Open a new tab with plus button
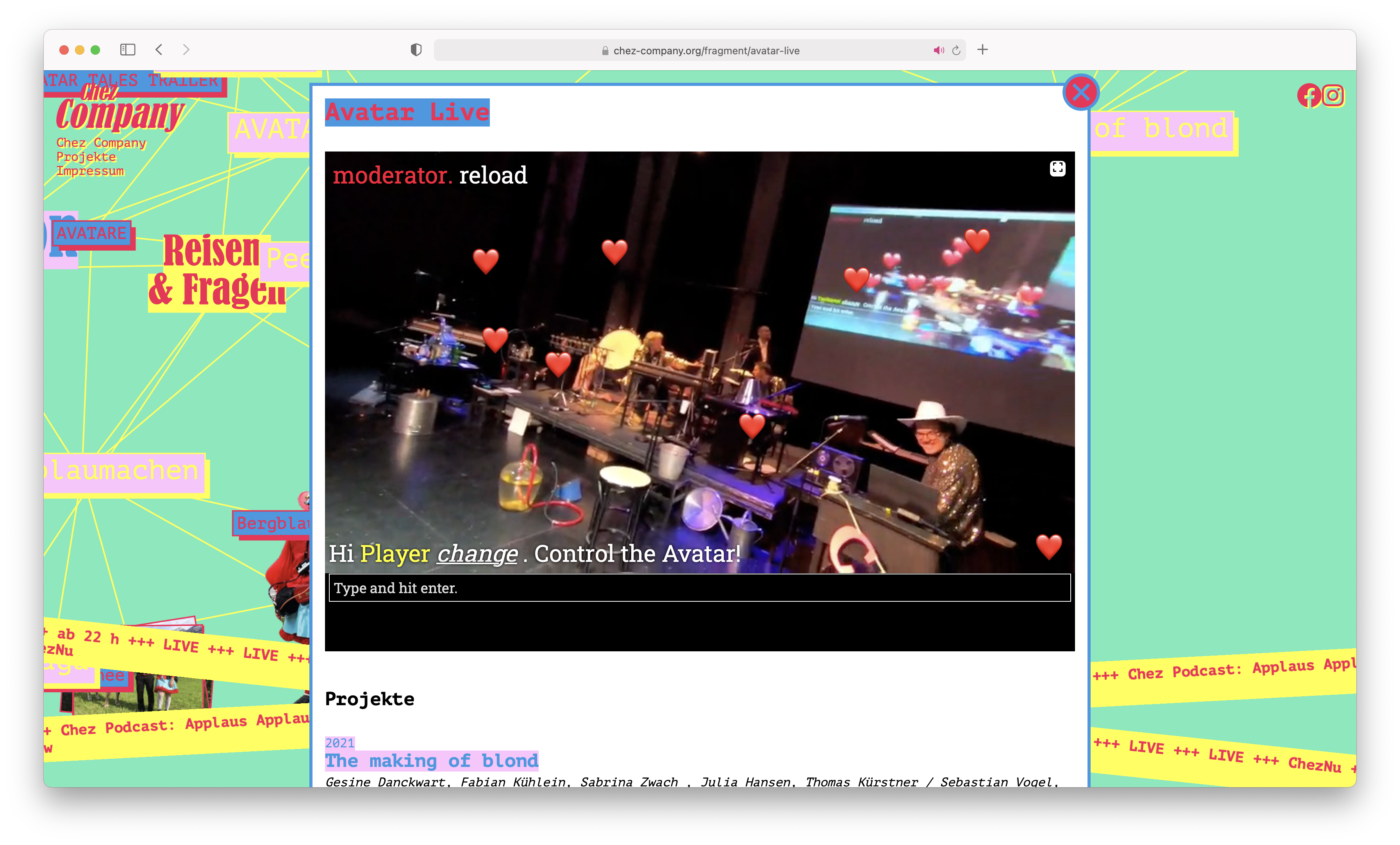 click(982, 50)
